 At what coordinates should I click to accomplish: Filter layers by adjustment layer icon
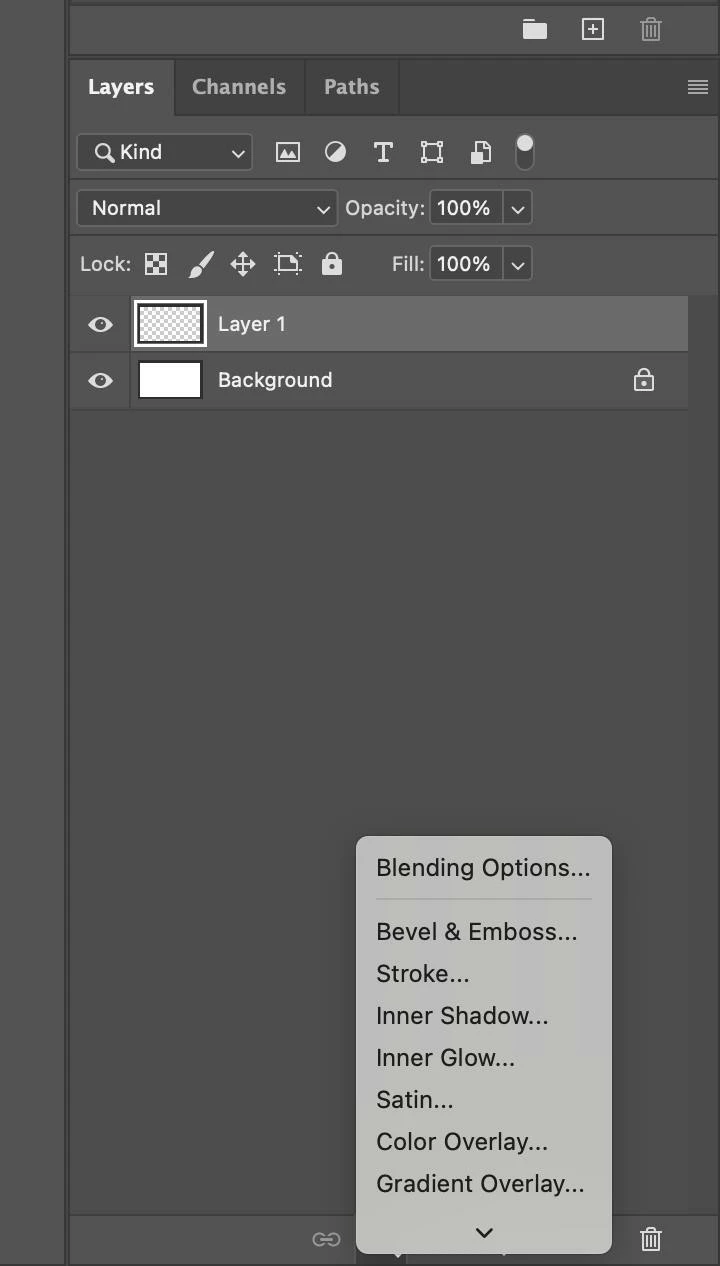pos(335,152)
